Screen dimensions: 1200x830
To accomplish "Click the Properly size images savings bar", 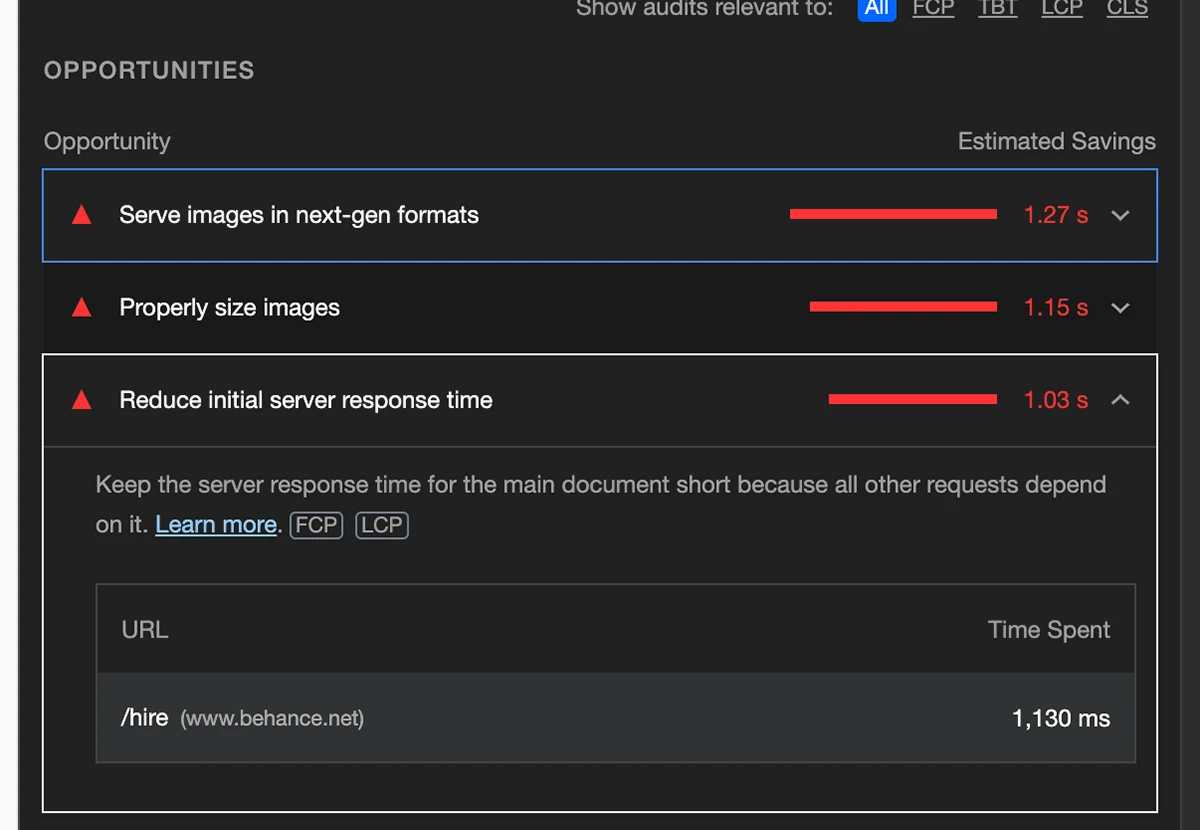I will coord(903,307).
